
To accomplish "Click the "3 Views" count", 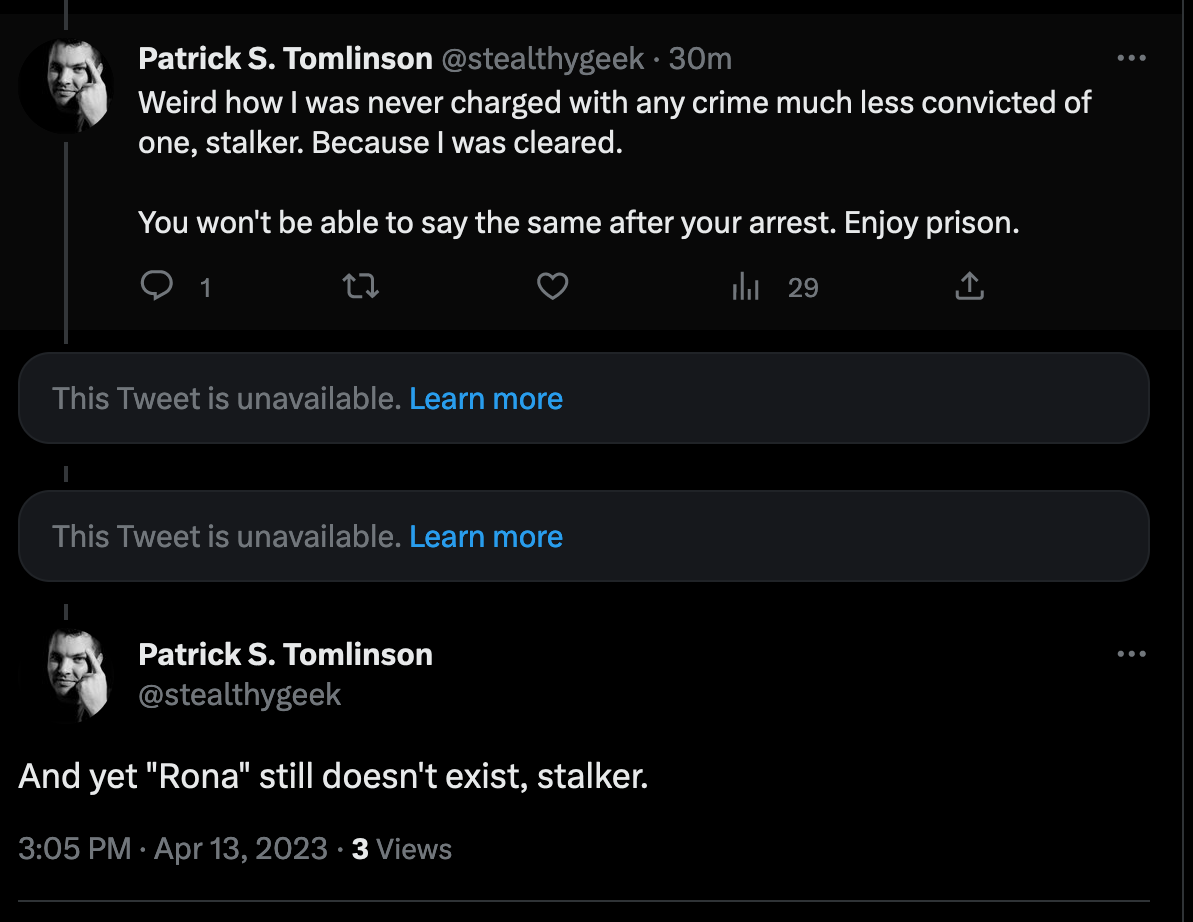I will pos(402,849).
